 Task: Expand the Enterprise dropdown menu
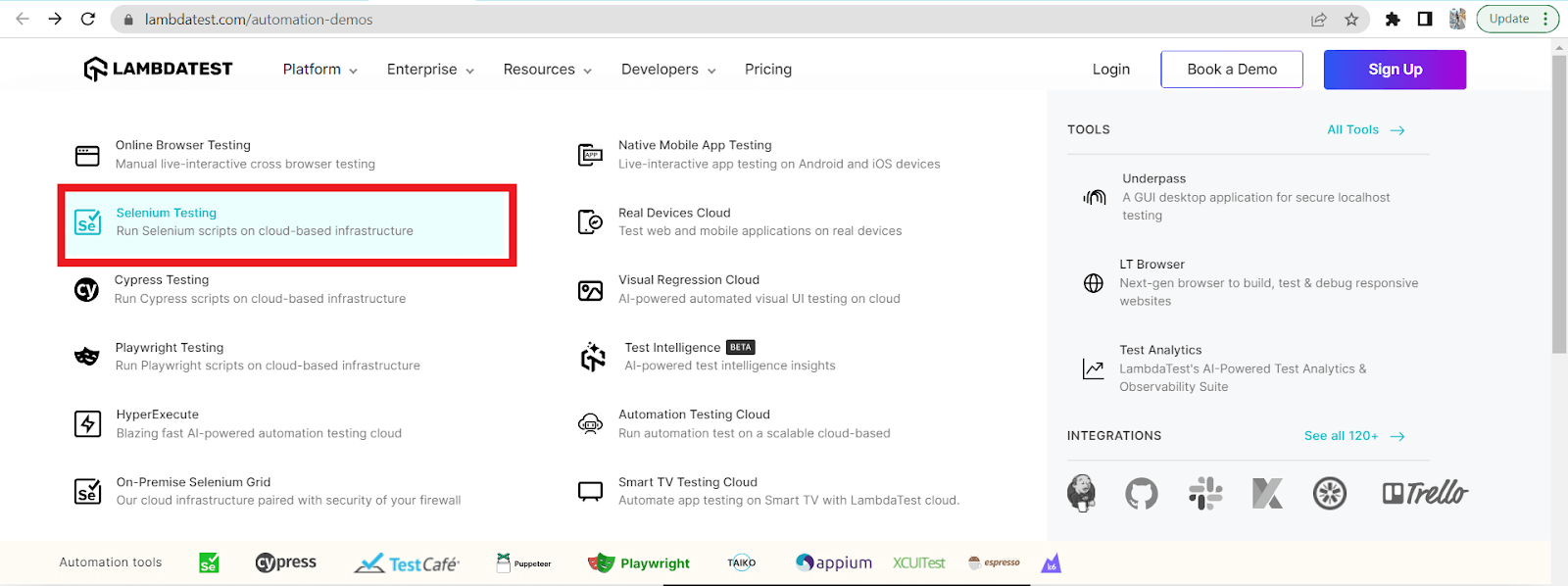point(430,70)
